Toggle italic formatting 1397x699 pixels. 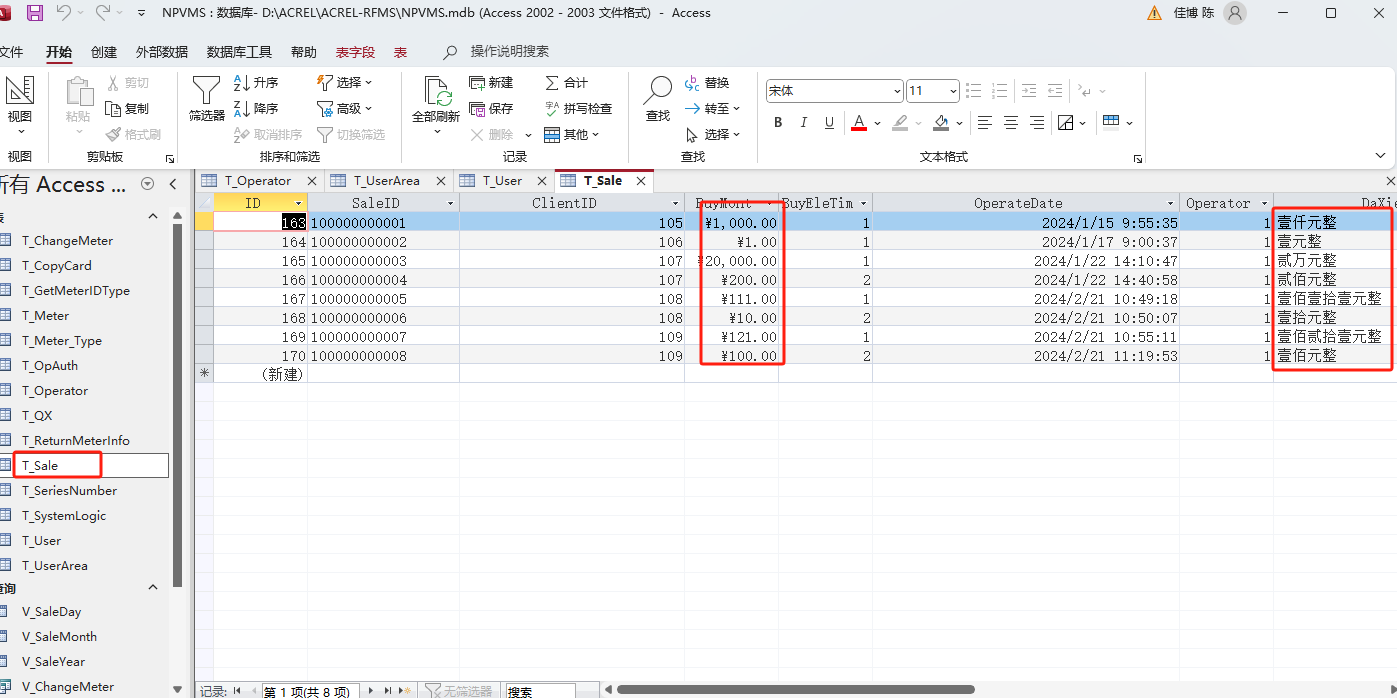click(x=803, y=123)
